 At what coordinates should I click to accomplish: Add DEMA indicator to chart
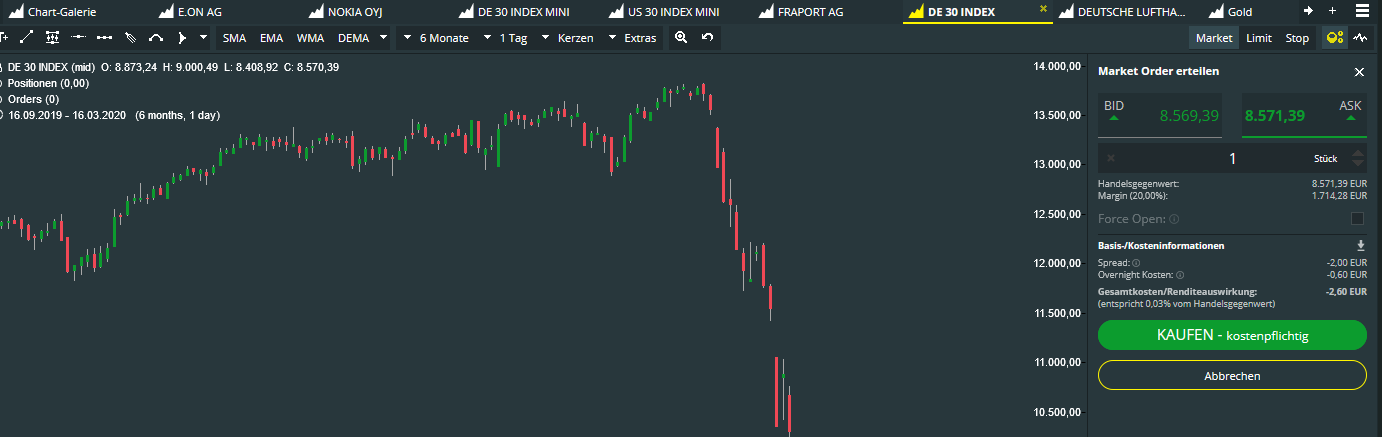click(x=354, y=38)
